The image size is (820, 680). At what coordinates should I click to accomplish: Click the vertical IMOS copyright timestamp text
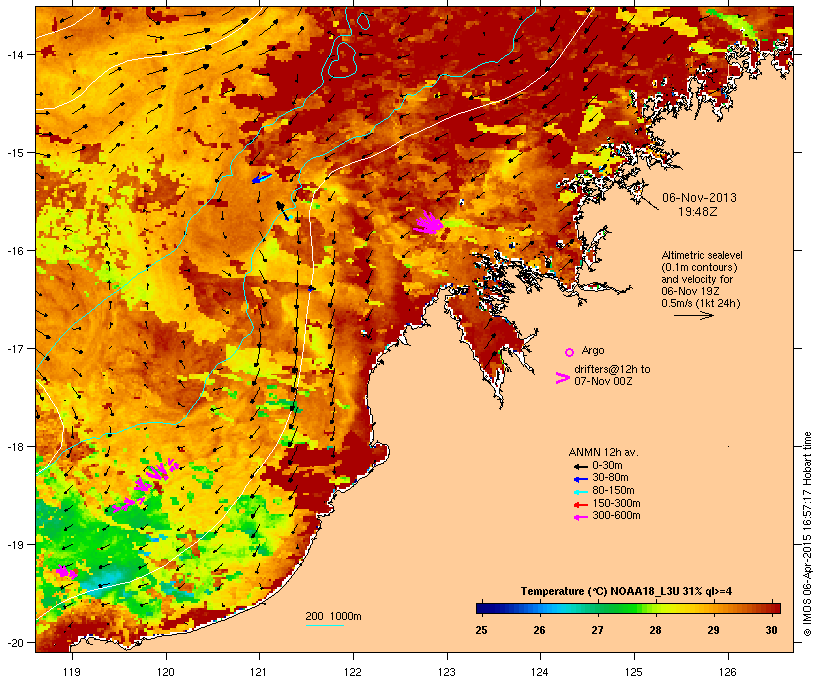807,534
